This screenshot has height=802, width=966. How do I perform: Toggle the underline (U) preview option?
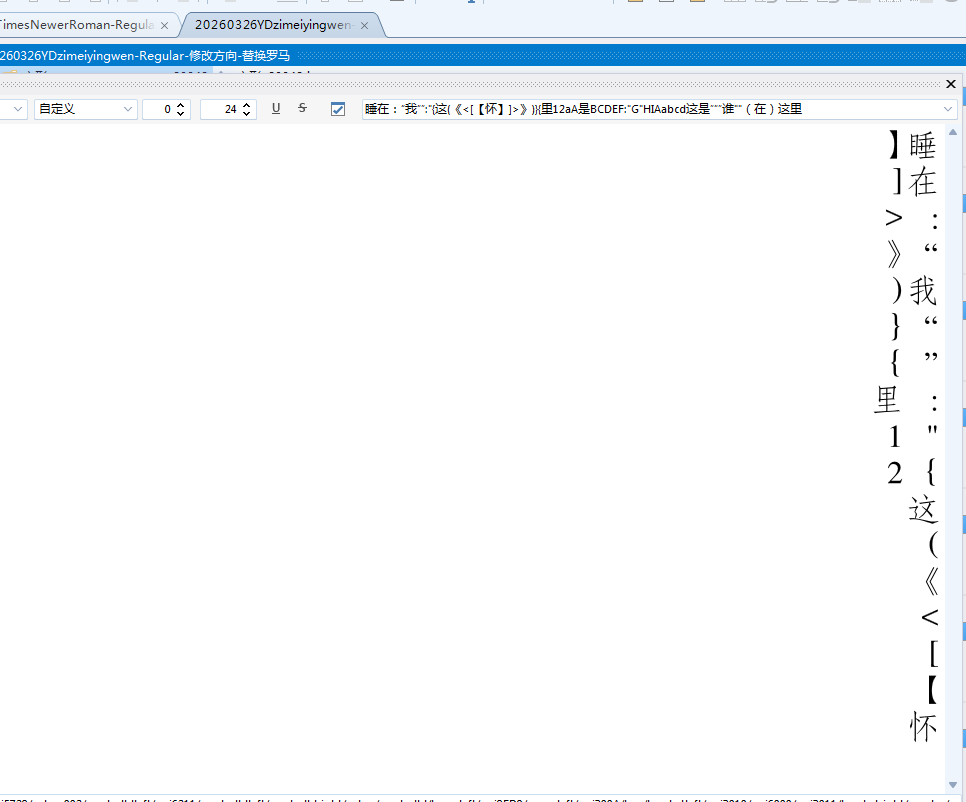click(276, 109)
